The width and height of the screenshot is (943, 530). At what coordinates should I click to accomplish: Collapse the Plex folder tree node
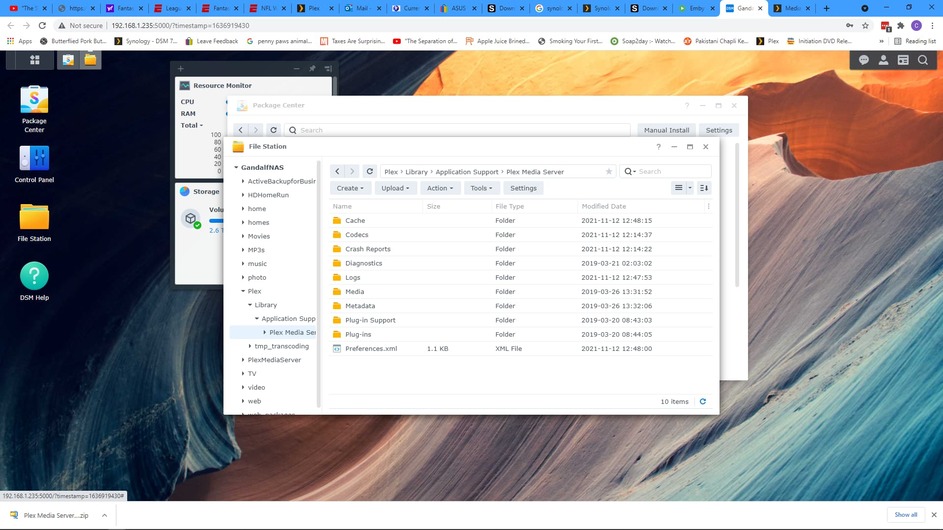pyautogui.click(x=243, y=291)
